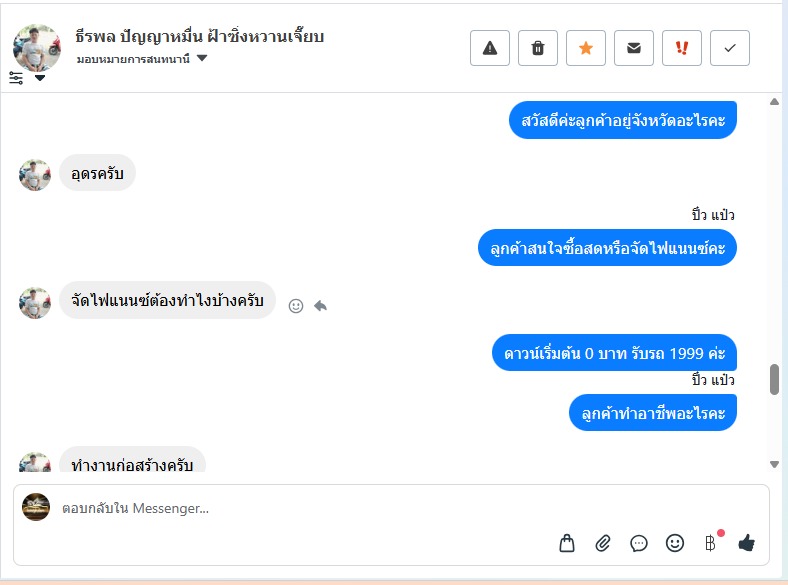Mark conversation done with the checkmark button
The image size is (788, 585).
[730, 48]
